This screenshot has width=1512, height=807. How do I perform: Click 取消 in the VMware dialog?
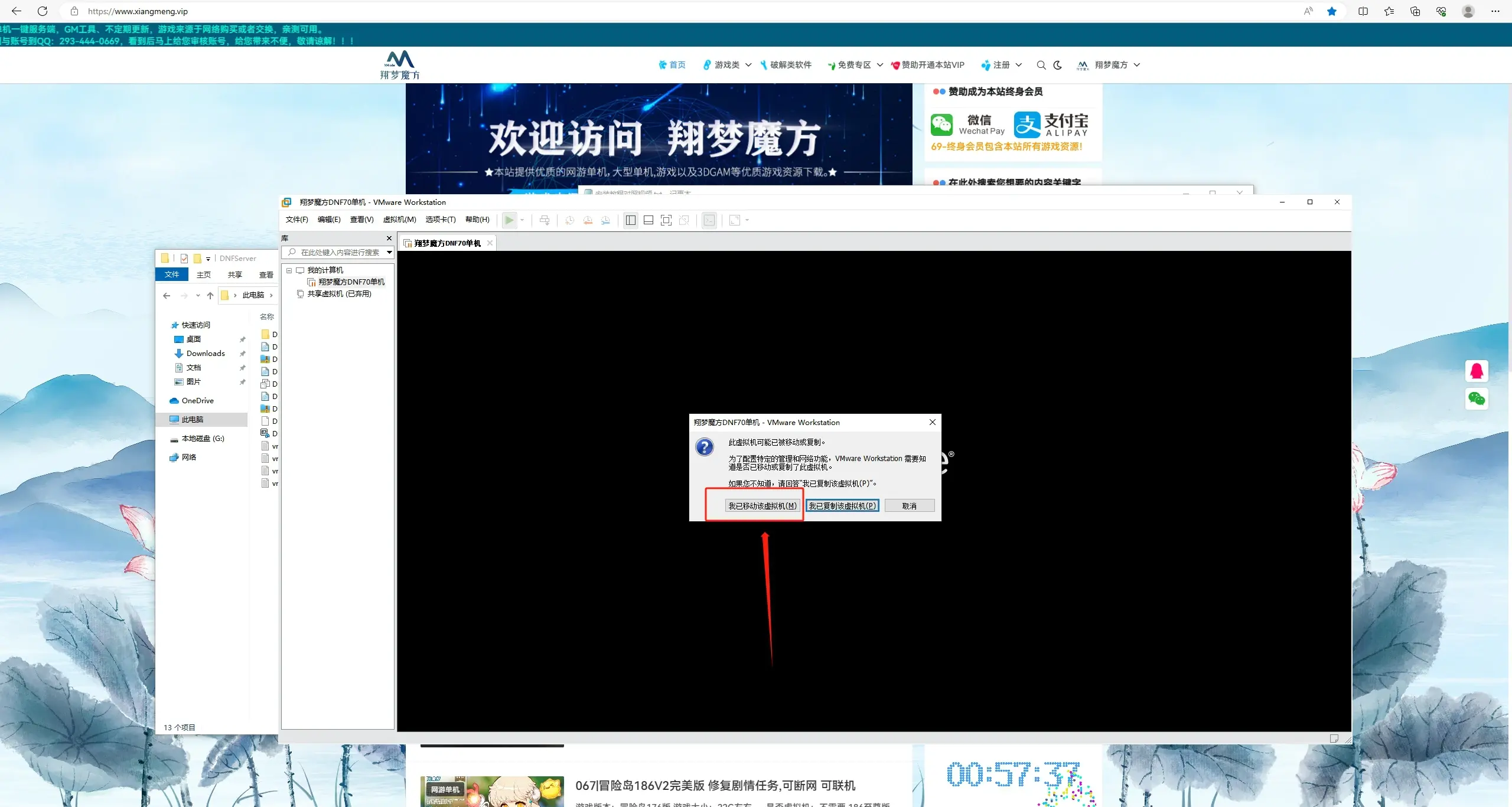click(x=910, y=506)
